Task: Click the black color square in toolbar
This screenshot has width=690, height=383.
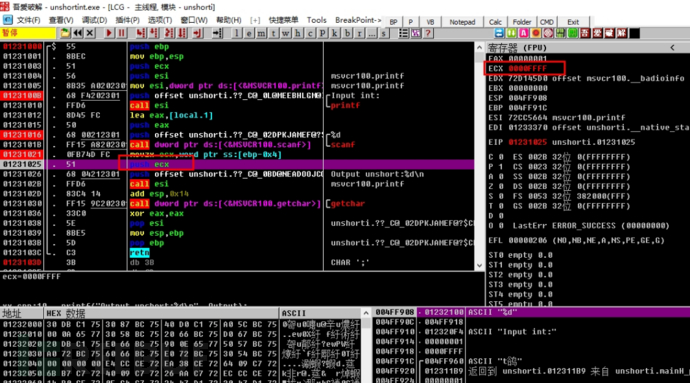Action: pos(635,33)
